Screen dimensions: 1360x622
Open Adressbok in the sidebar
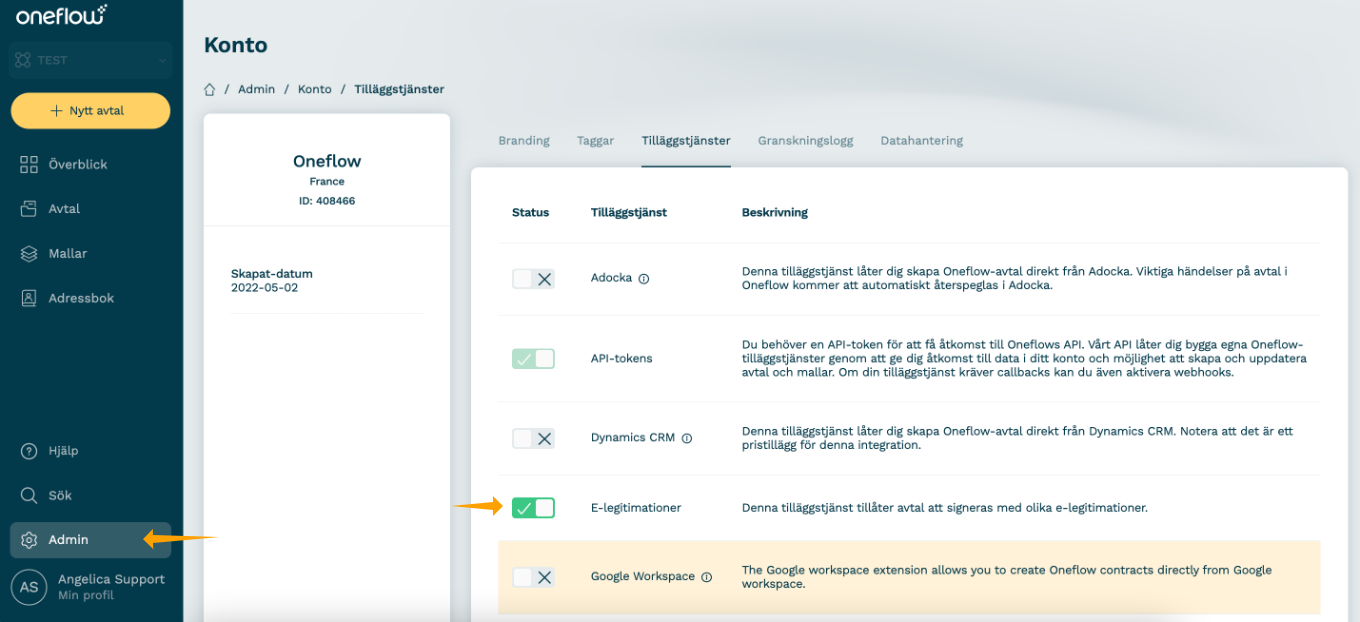pyautogui.click(x=90, y=298)
